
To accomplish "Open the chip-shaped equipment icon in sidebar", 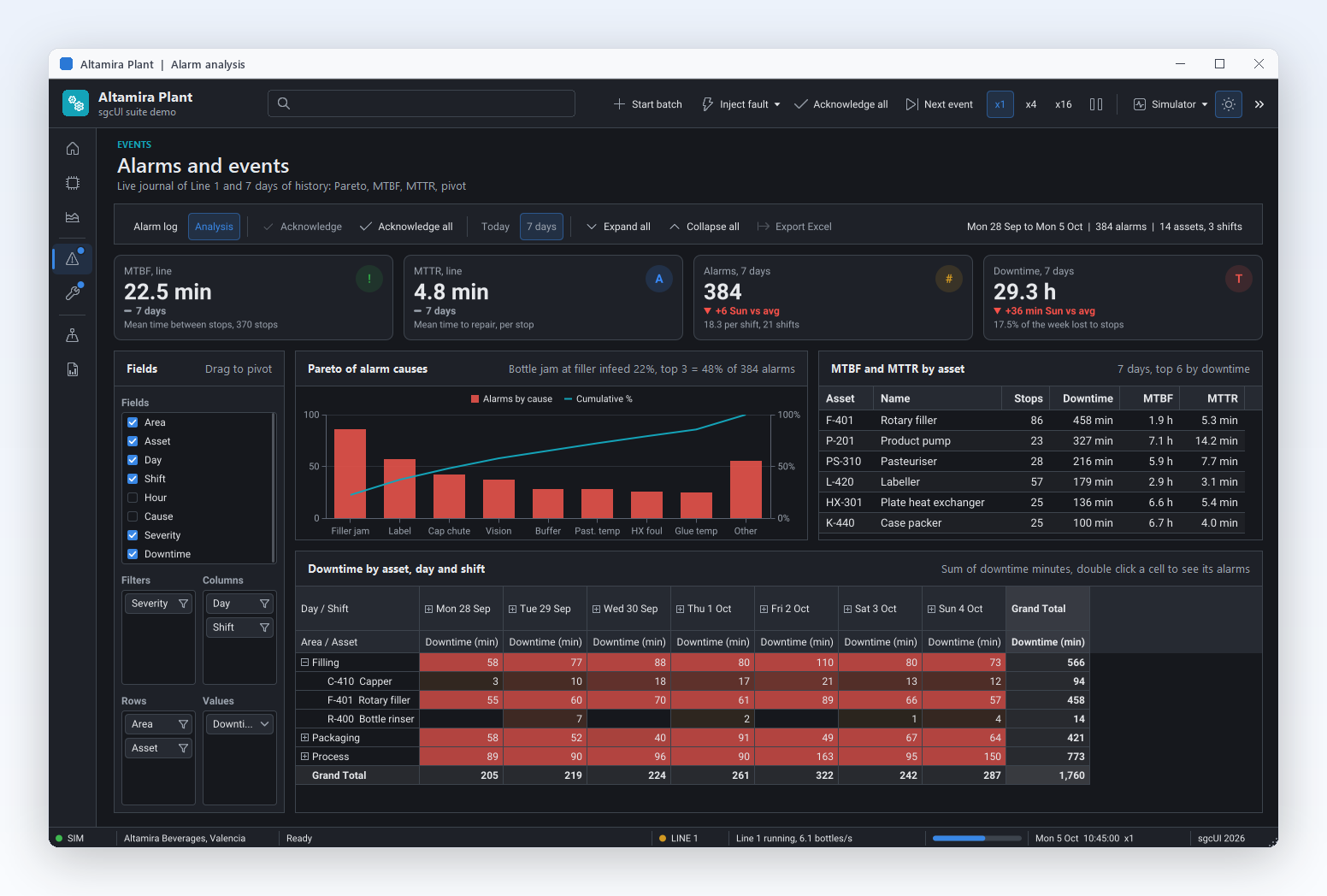I will point(73,183).
